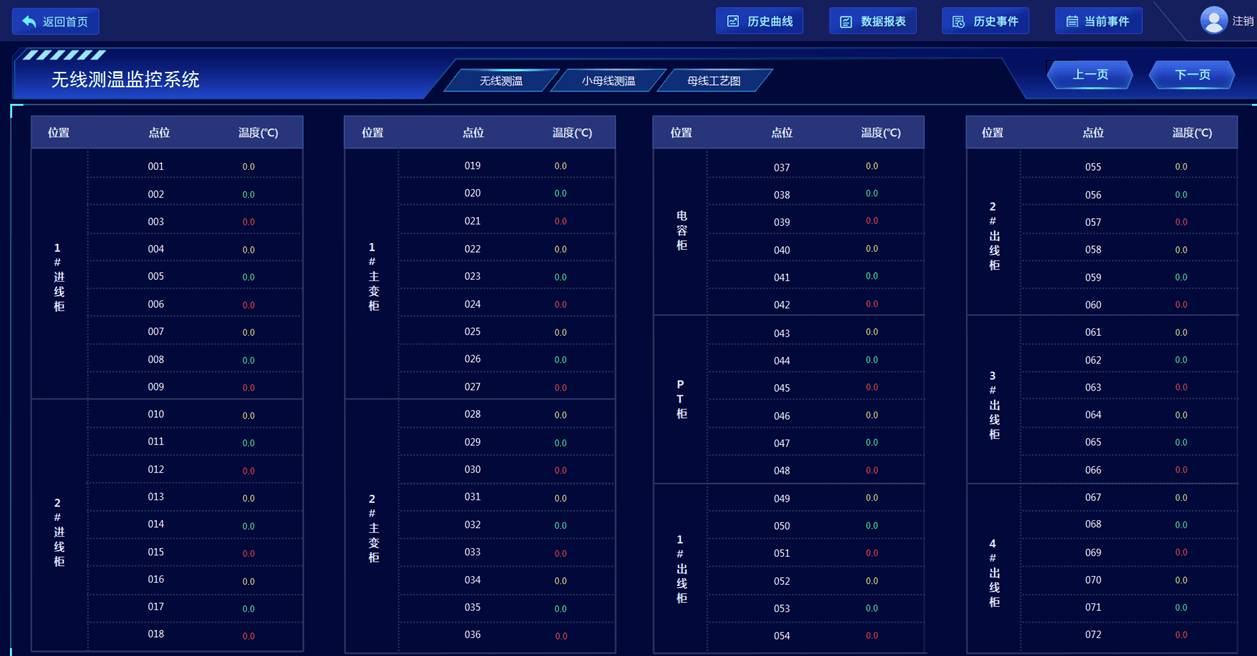Click point 063 in the 3#出线柜 group
1257x656 pixels.
click(x=1093, y=387)
